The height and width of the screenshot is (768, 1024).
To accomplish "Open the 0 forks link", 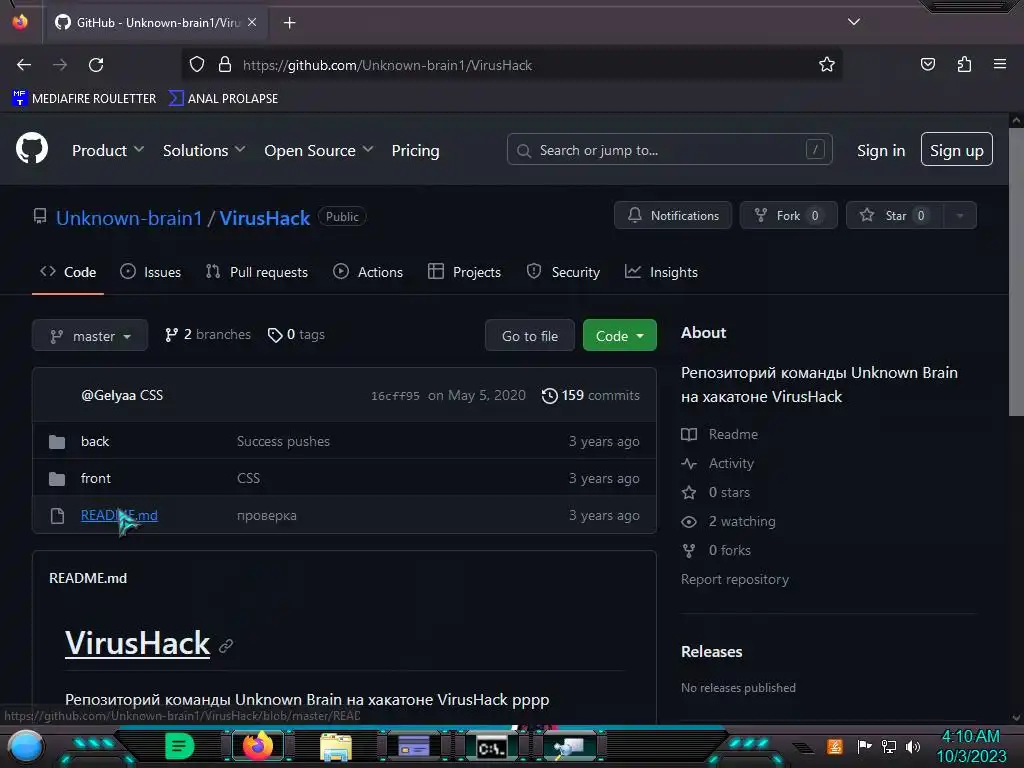I will [x=716, y=551].
